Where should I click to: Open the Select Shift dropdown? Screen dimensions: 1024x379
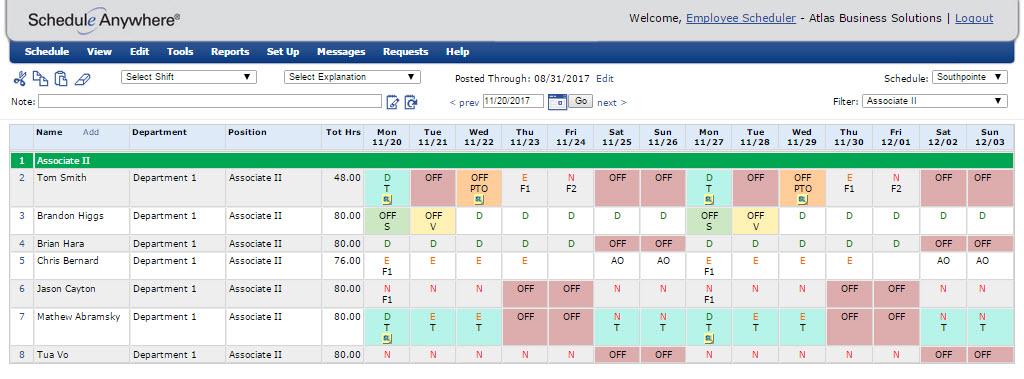[x=189, y=77]
